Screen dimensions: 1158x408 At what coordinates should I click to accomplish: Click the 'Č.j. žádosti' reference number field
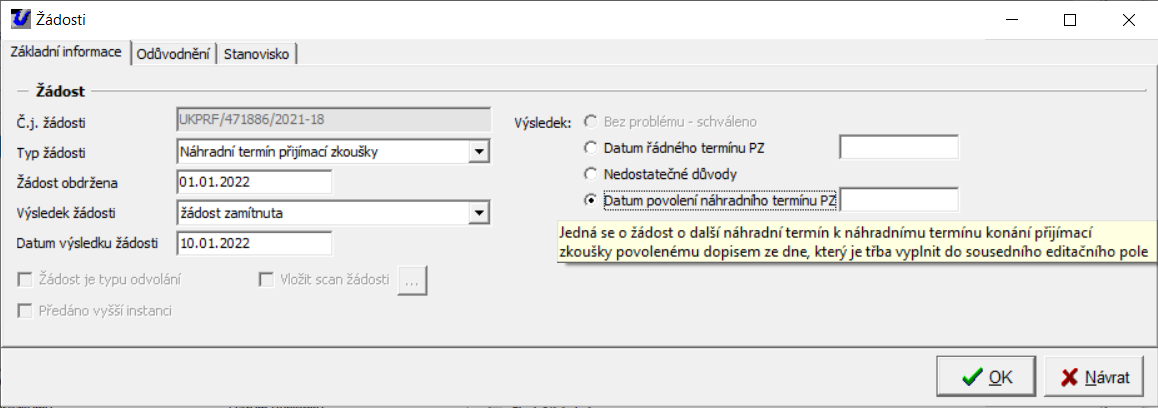coord(333,122)
